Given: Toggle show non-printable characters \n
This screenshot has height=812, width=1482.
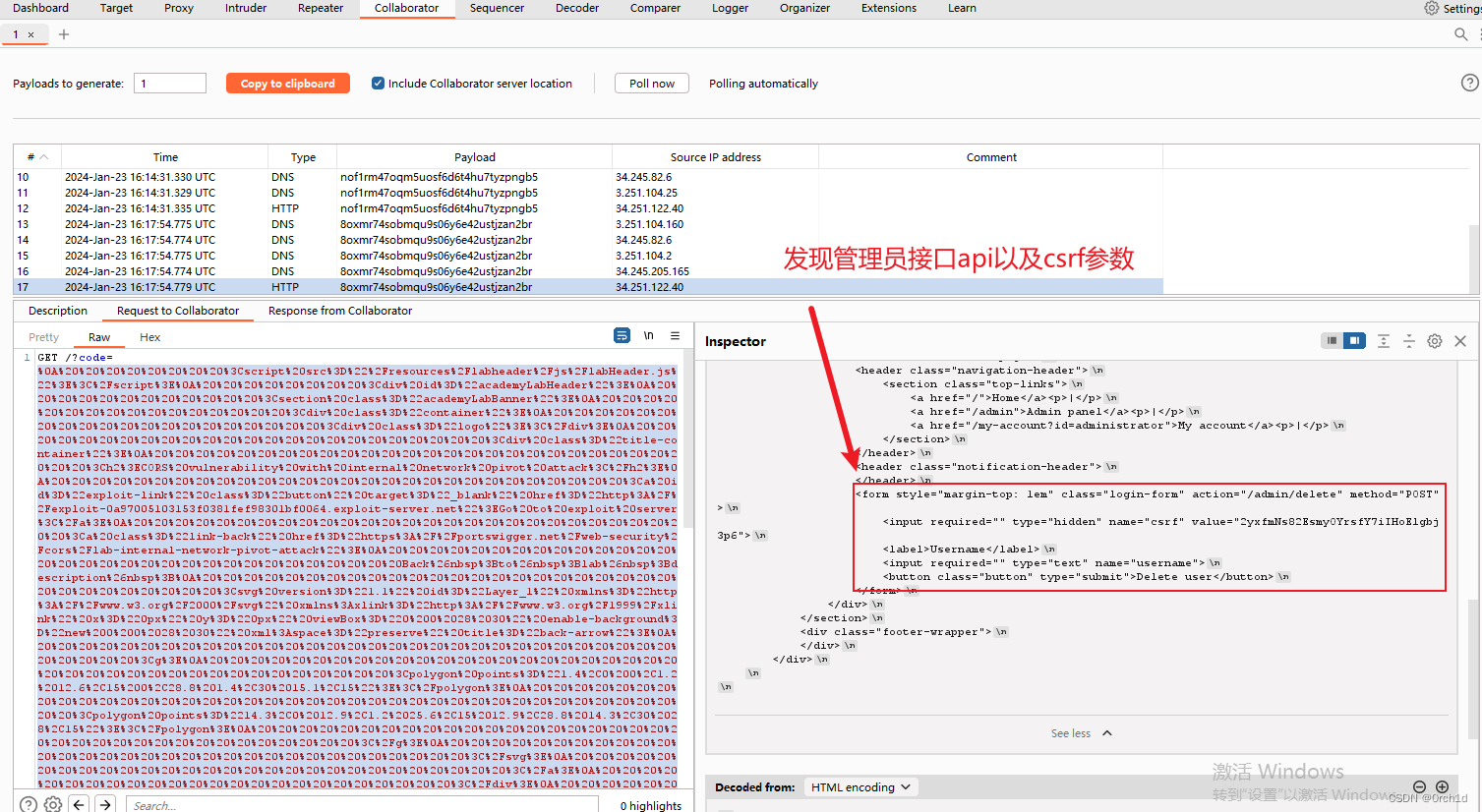Looking at the screenshot, I should pos(649,335).
